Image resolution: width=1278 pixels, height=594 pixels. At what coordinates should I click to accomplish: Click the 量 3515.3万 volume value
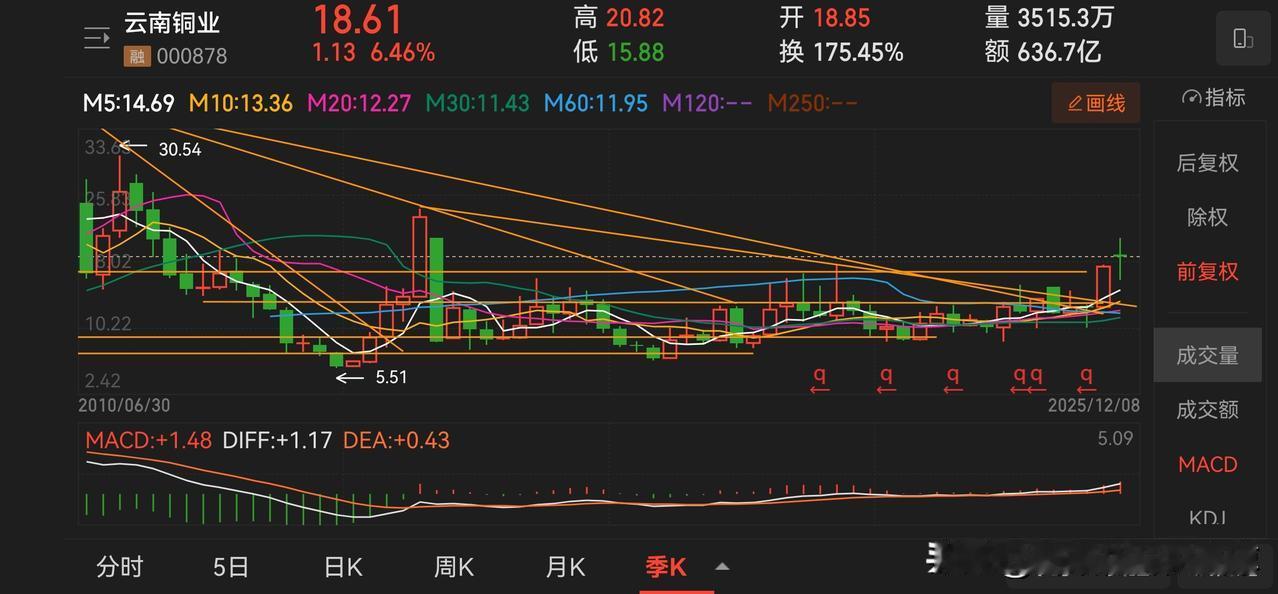click(1049, 18)
